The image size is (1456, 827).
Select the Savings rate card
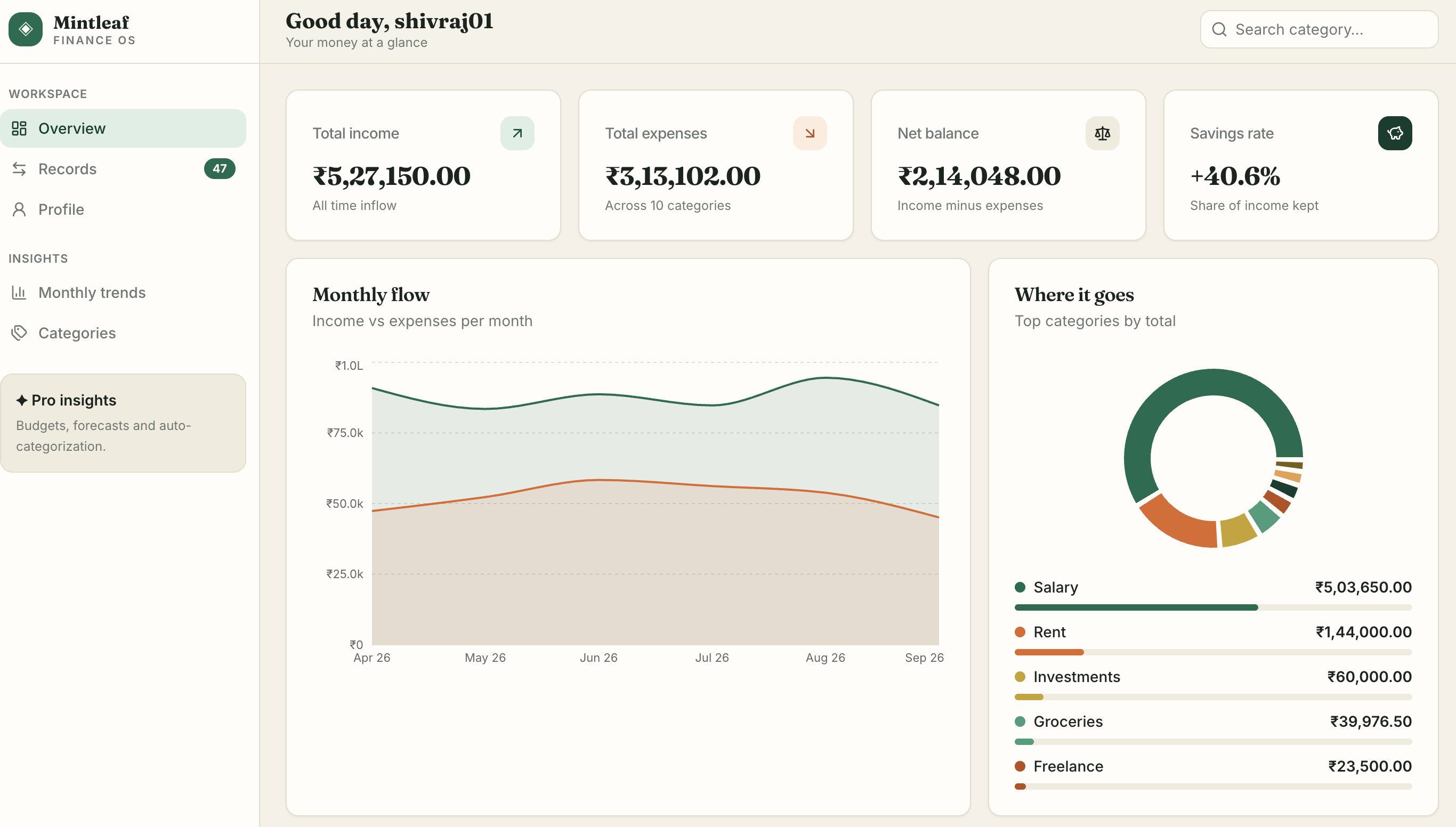point(1301,165)
